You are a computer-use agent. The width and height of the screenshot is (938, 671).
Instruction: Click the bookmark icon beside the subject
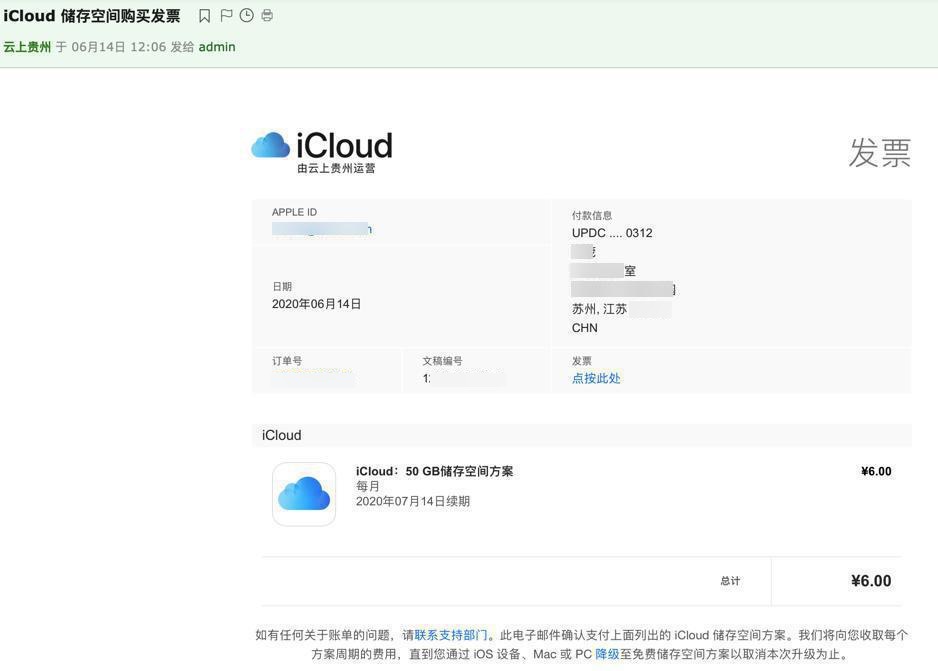pyautogui.click(x=204, y=16)
